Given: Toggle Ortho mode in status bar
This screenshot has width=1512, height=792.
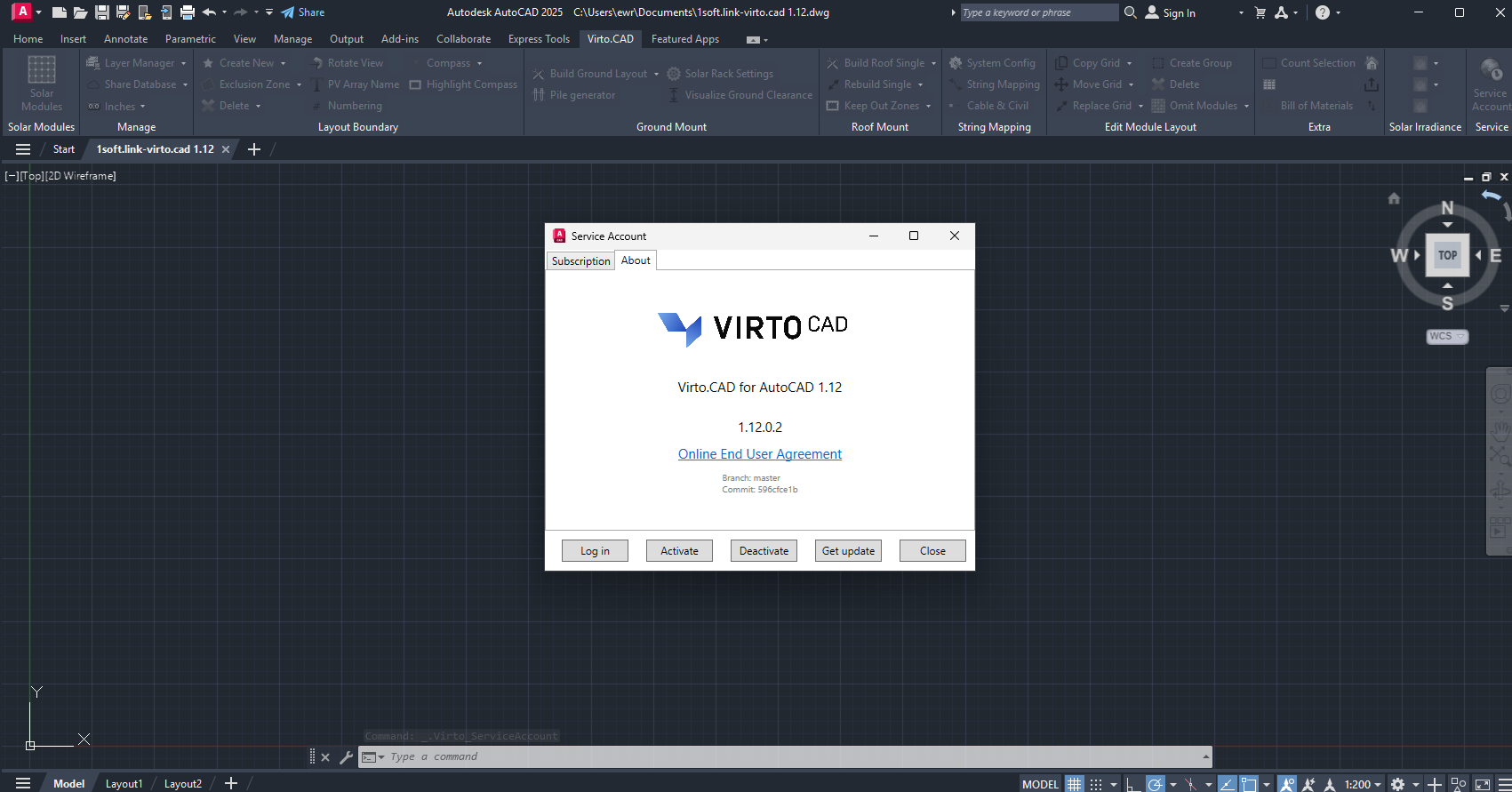Looking at the screenshot, I should [1132, 784].
